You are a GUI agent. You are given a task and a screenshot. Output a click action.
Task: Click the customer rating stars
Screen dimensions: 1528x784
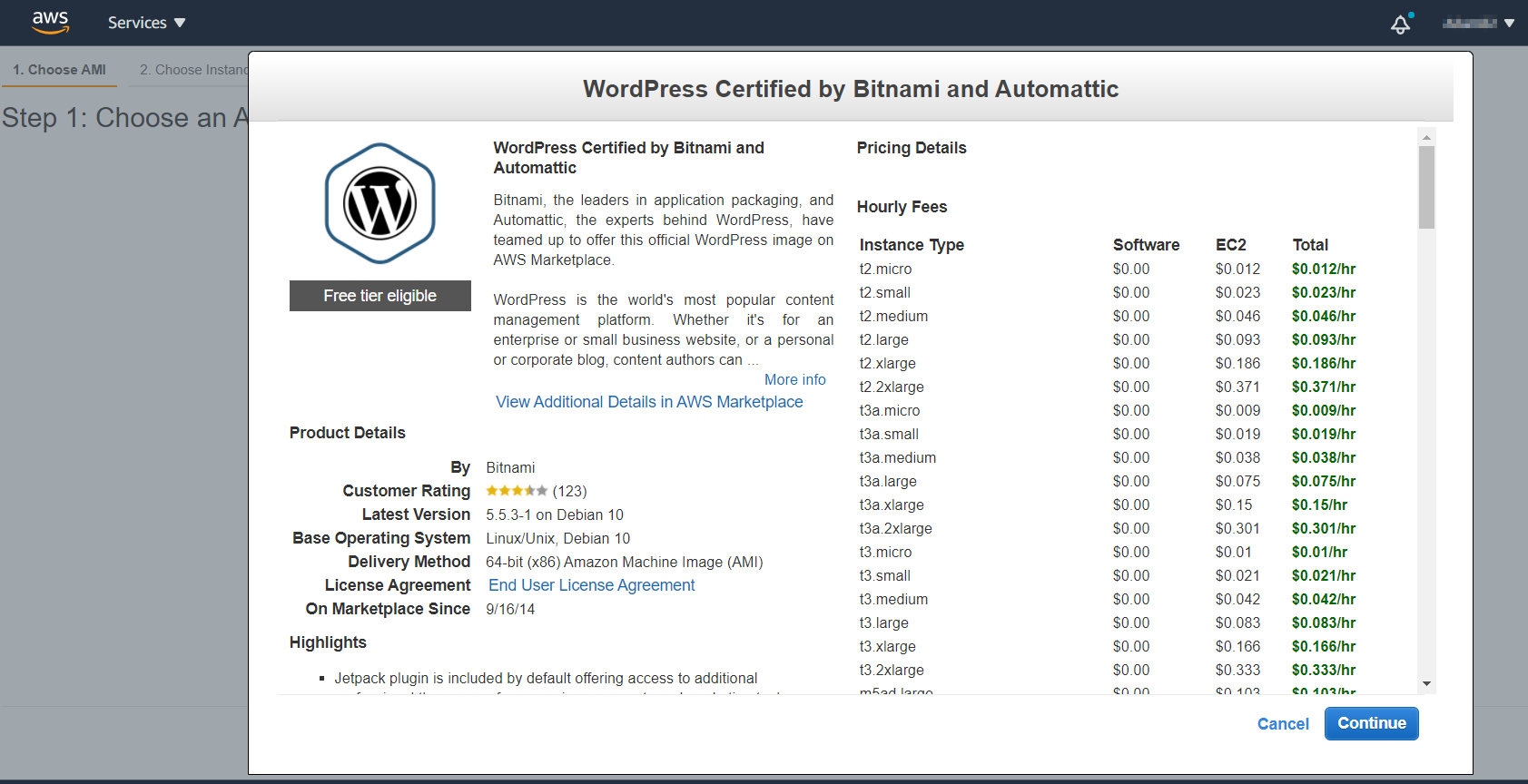coord(516,491)
